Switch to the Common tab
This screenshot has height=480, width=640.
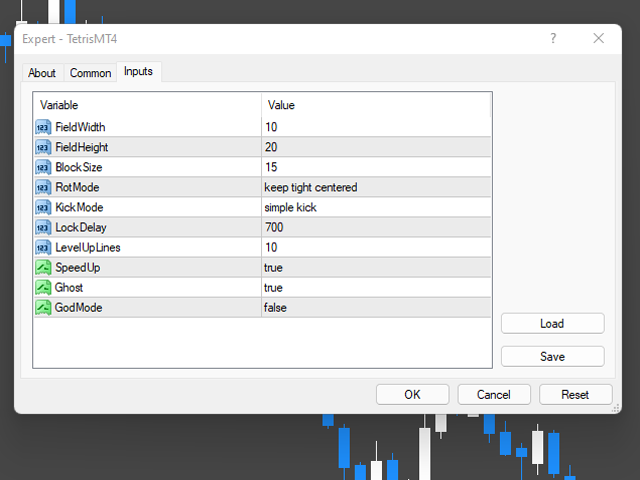click(x=90, y=73)
